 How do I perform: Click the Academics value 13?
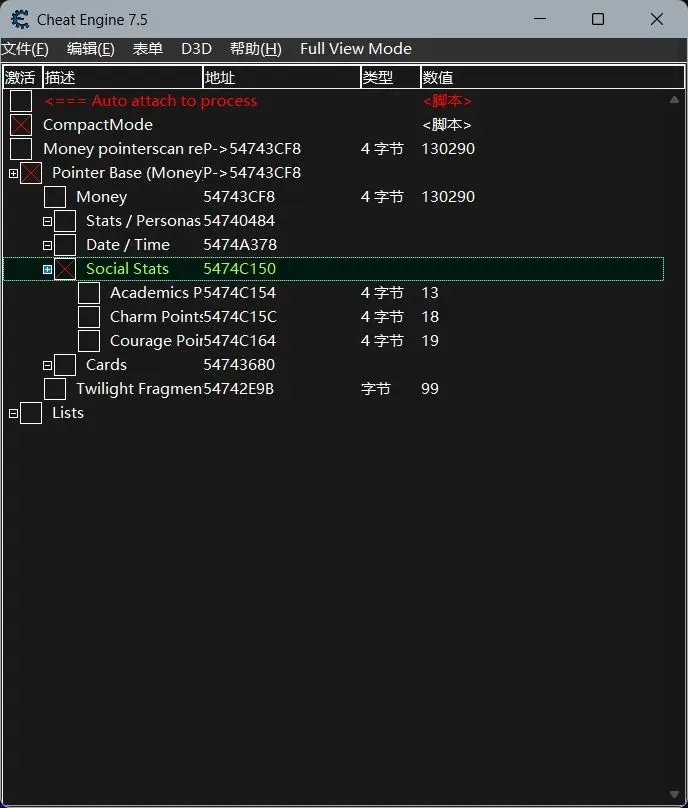pyautogui.click(x=430, y=293)
